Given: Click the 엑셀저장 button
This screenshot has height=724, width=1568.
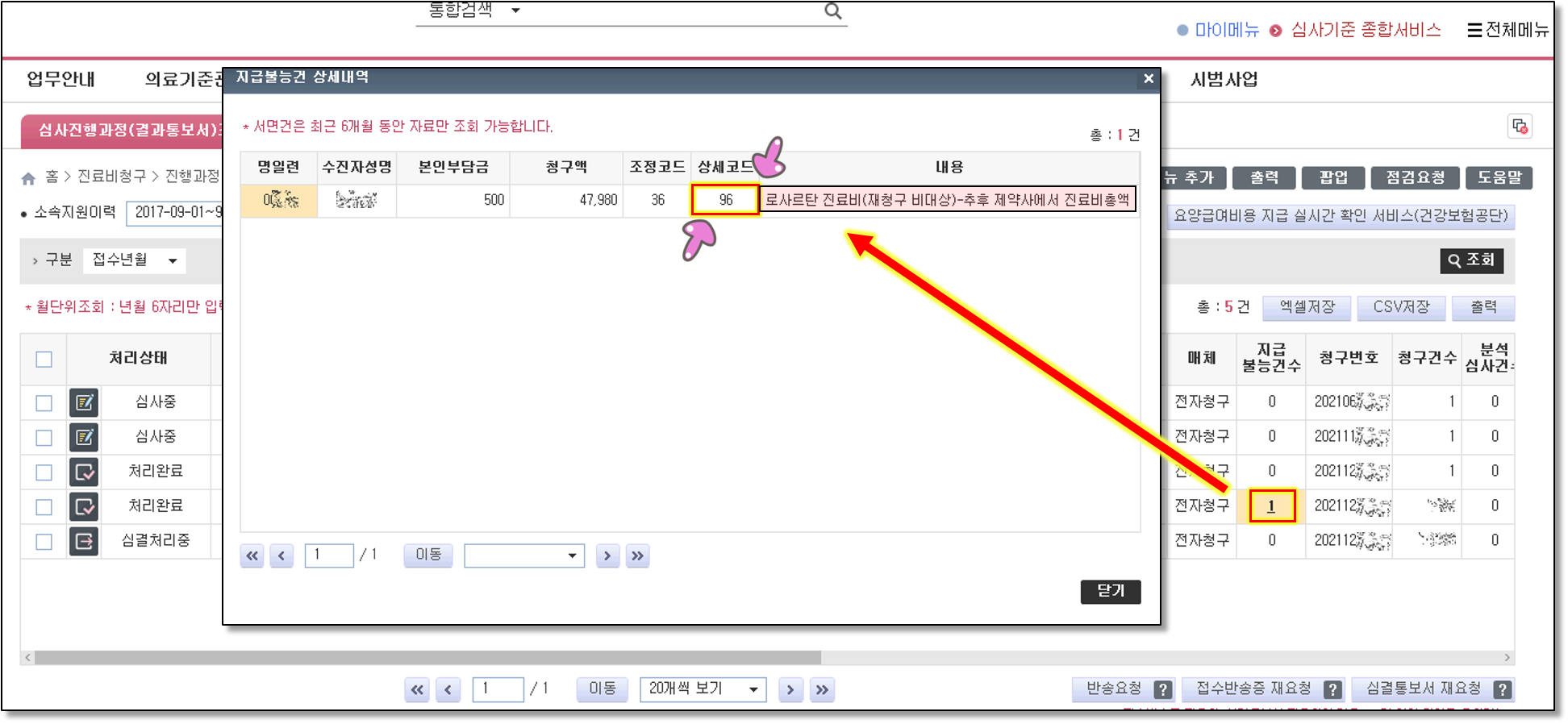Looking at the screenshot, I should click(1307, 307).
